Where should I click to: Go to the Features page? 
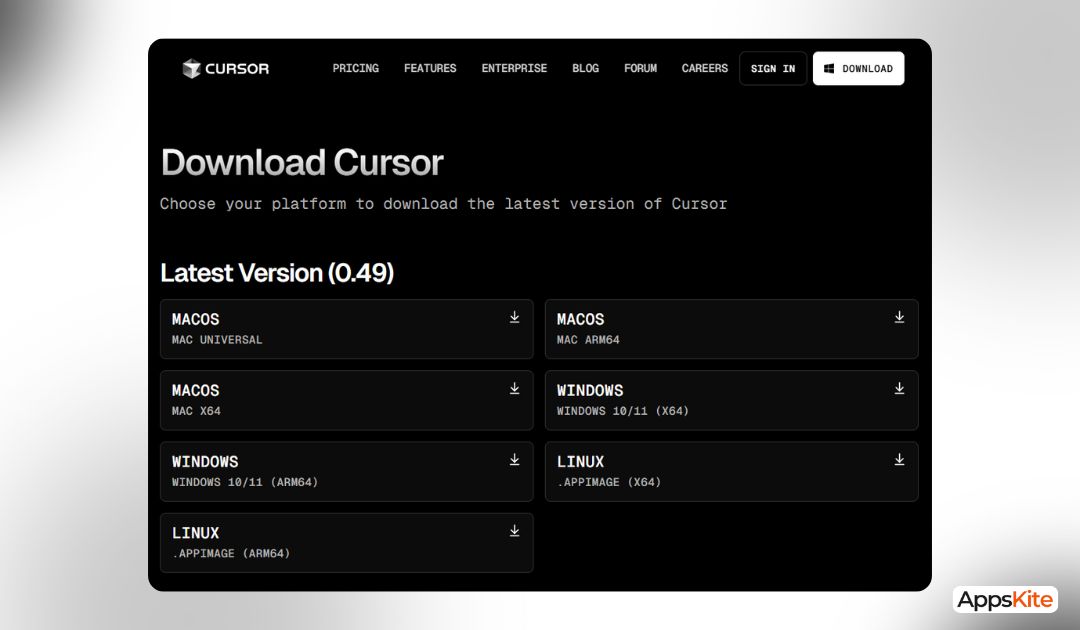point(430,68)
